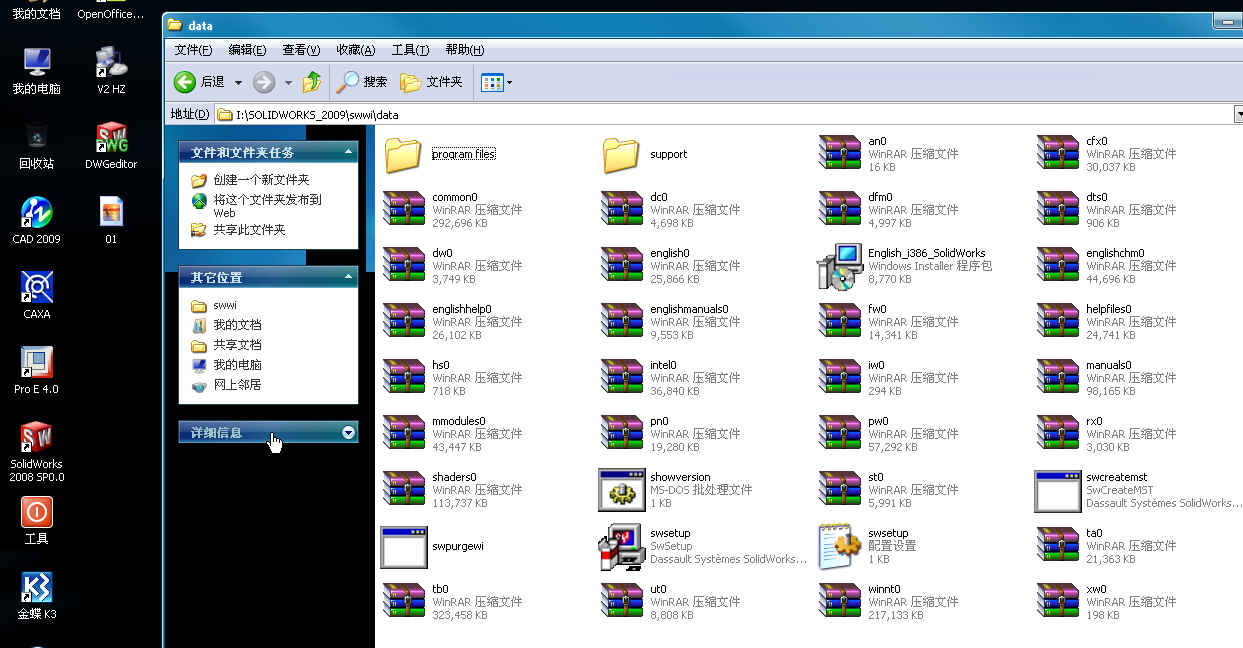1243x648 pixels.
Task: Select the swsetup configuration settings icon
Action: (x=840, y=546)
